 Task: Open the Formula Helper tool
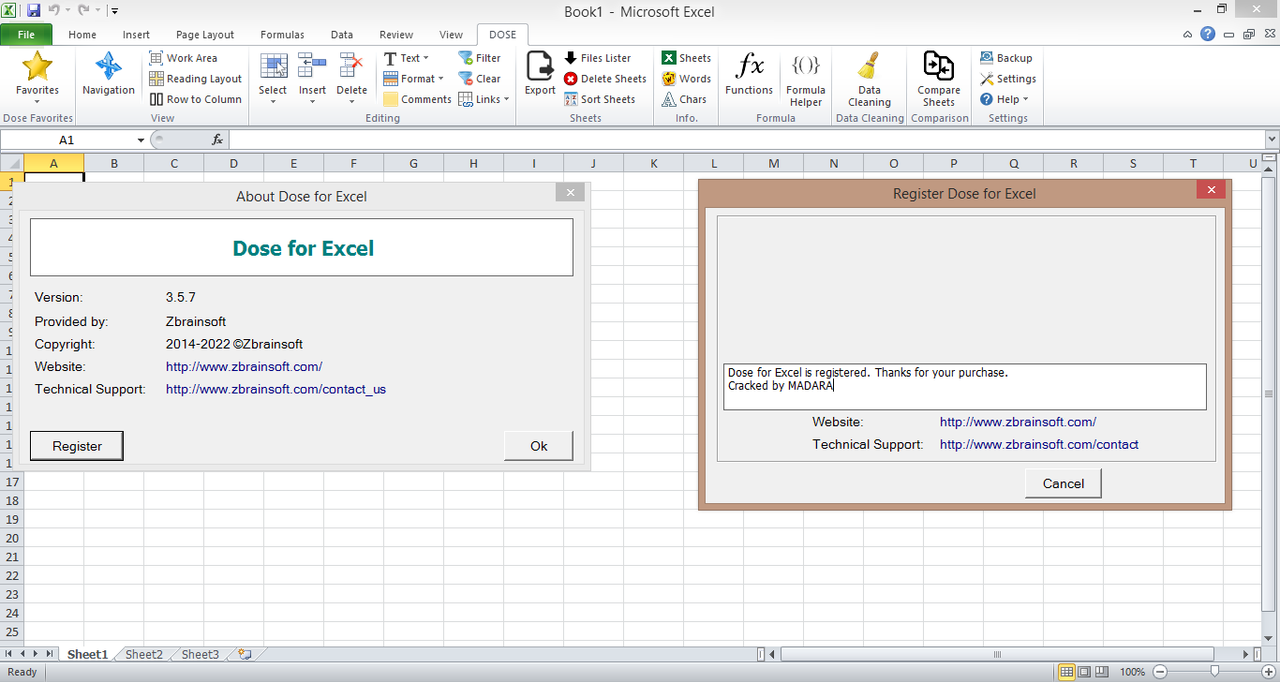pyautogui.click(x=805, y=79)
